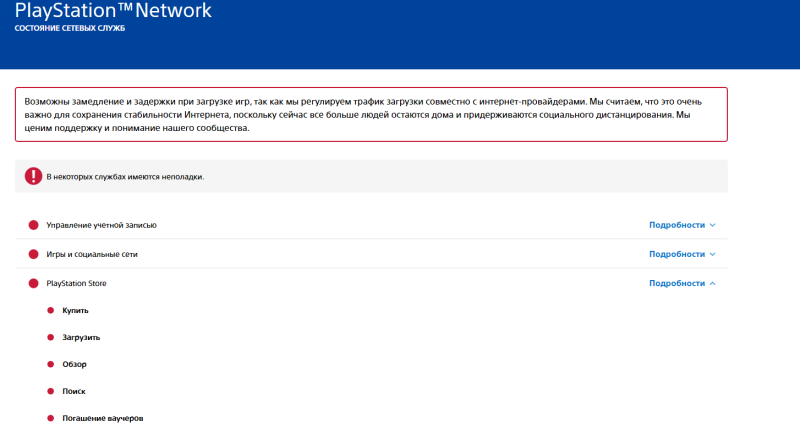
Task: Expand 'Подробности' for 'Управление учетной записью'
Action: point(682,225)
